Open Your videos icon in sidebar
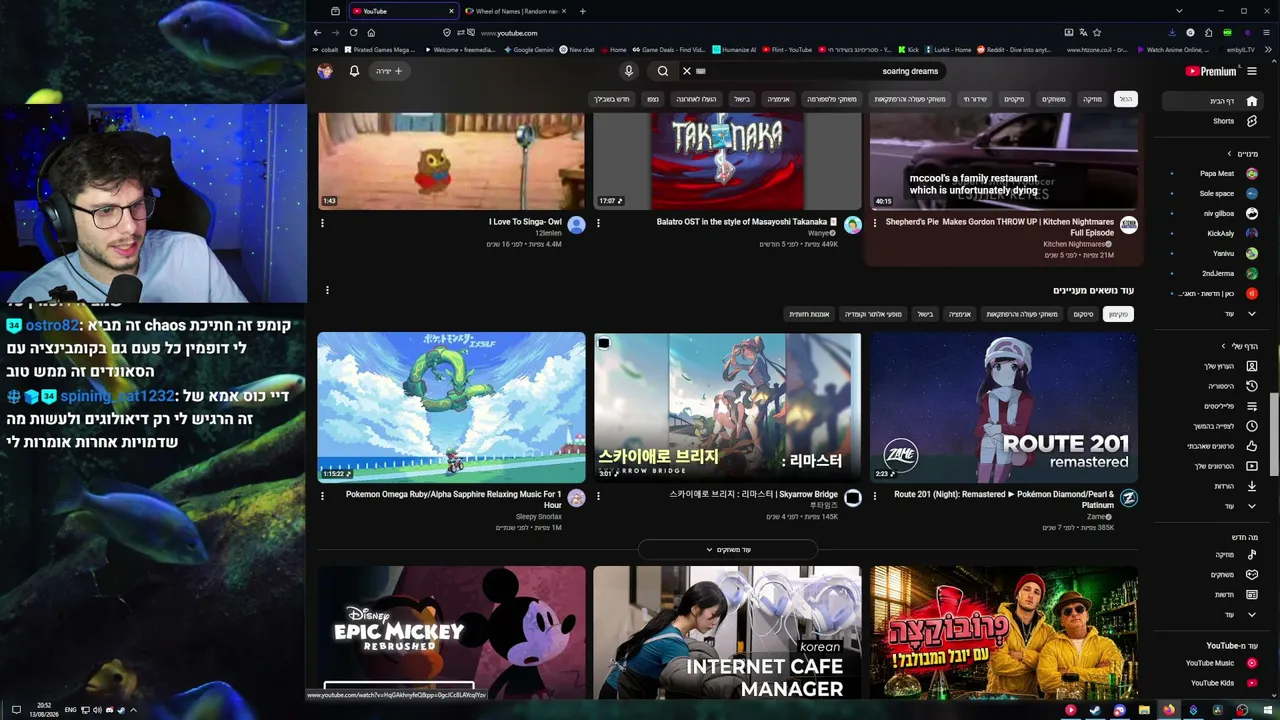 (1252, 466)
